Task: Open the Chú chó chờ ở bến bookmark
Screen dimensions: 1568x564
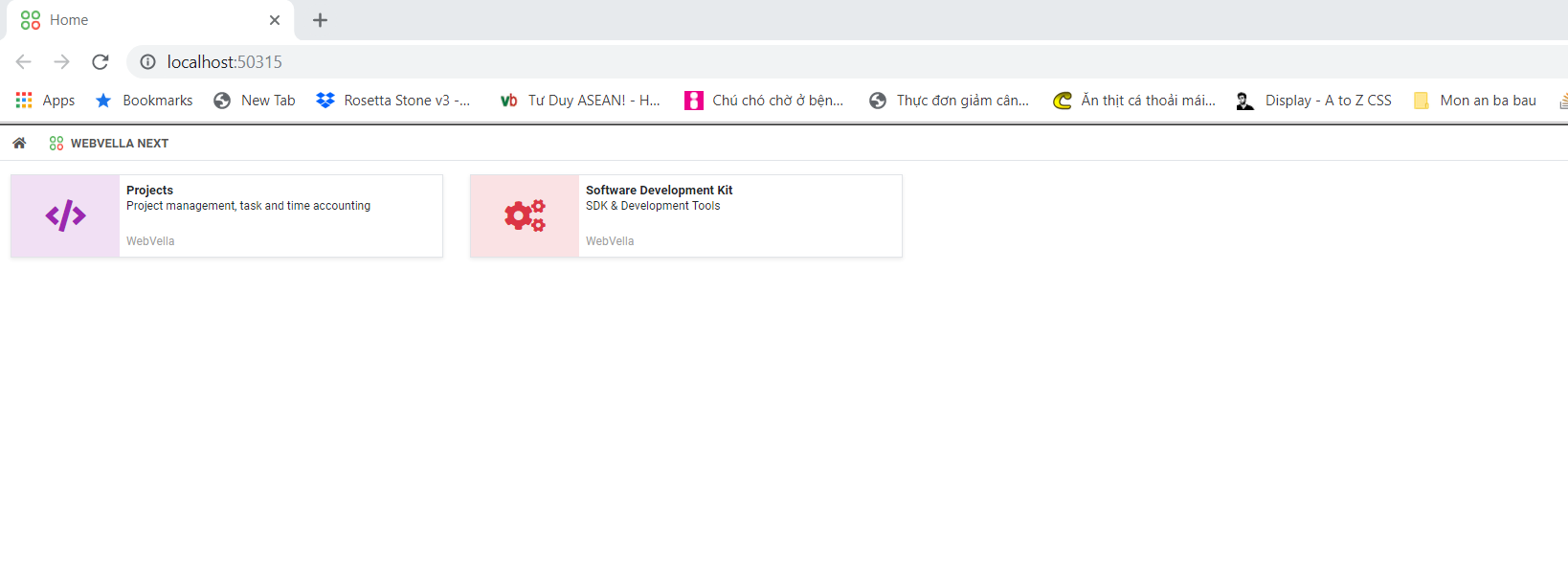Action: coord(764,101)
